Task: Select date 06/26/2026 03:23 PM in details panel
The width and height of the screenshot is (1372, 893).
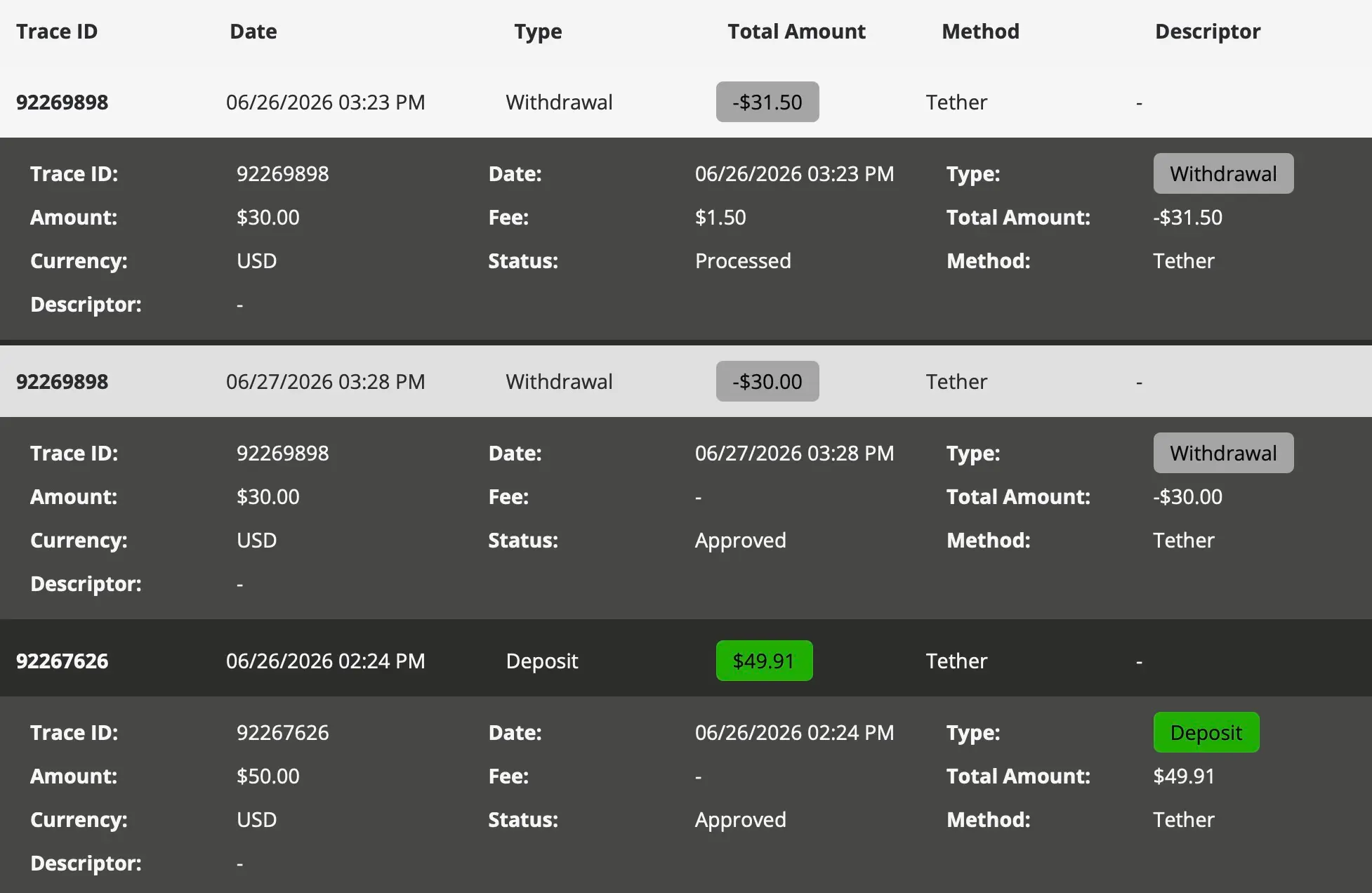Action: (x=795, y=174)
